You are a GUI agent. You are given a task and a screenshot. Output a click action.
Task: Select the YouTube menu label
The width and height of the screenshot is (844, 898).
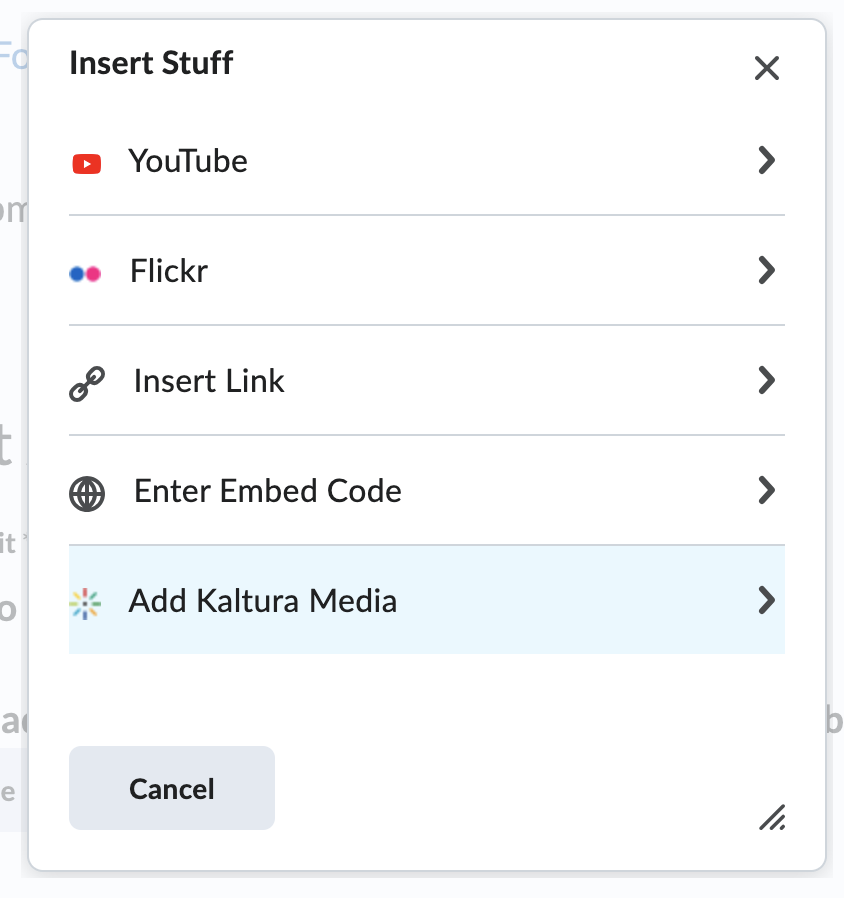pyautogui.click(x=188, y=161)
